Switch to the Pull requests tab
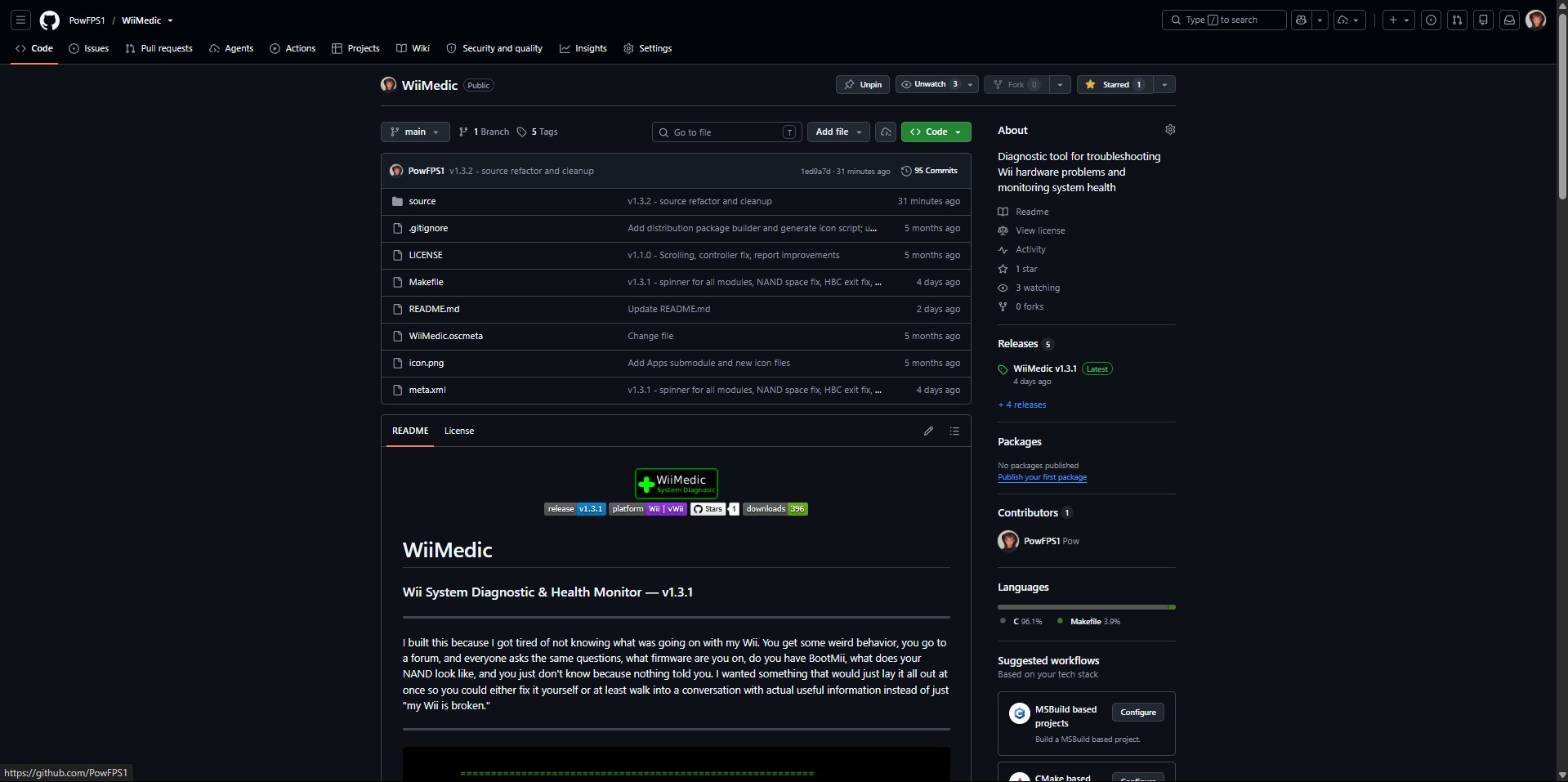 click(x=159, y=48)
